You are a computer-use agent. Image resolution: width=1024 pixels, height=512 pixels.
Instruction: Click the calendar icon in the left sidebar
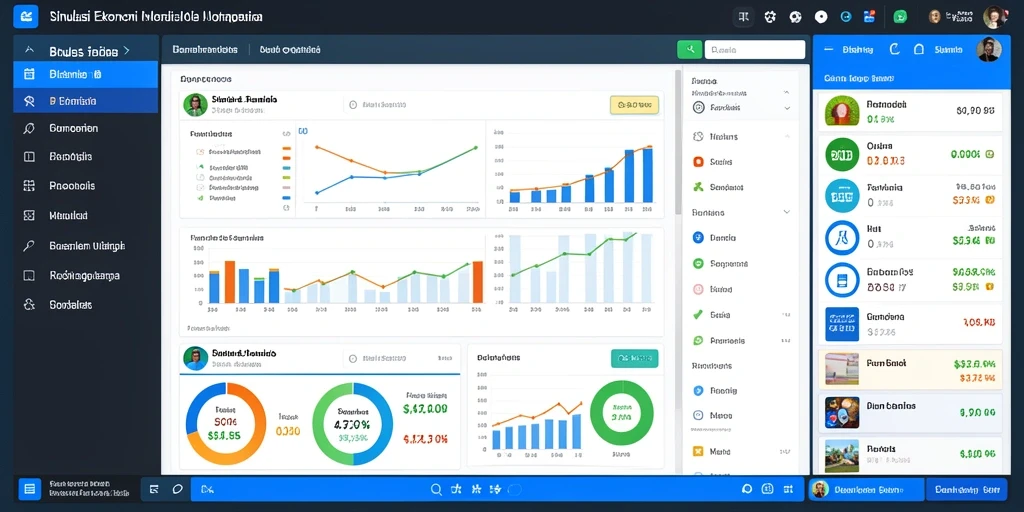(29, 74)
